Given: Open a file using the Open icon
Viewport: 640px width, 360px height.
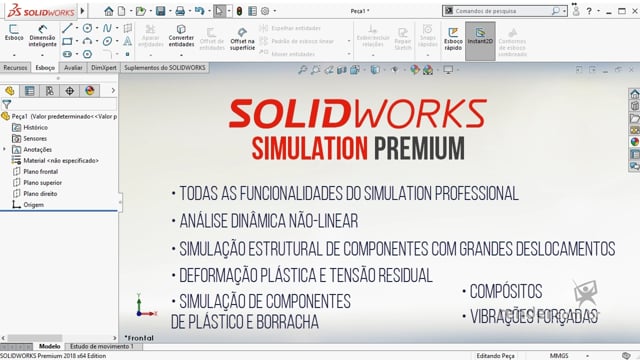Looking at the screenshot, I should [x=141, y=11].
